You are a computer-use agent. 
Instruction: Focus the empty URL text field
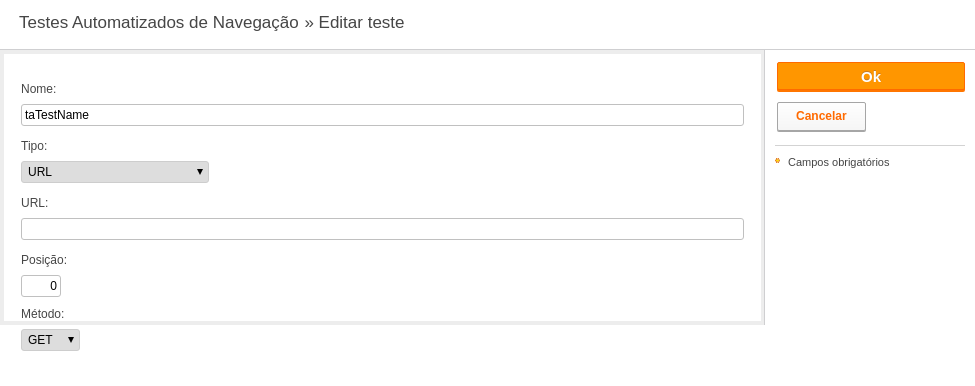(382, 229)
